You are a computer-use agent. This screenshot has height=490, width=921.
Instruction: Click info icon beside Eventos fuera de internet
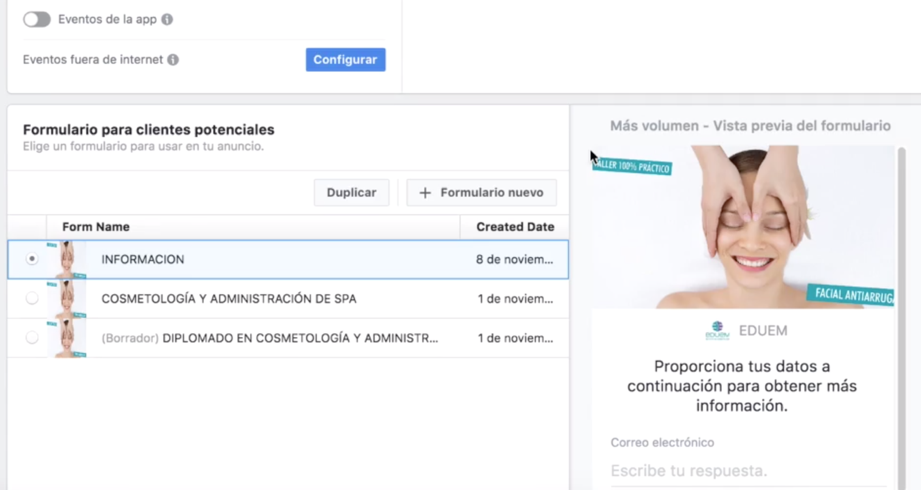(x=173, y=60)
